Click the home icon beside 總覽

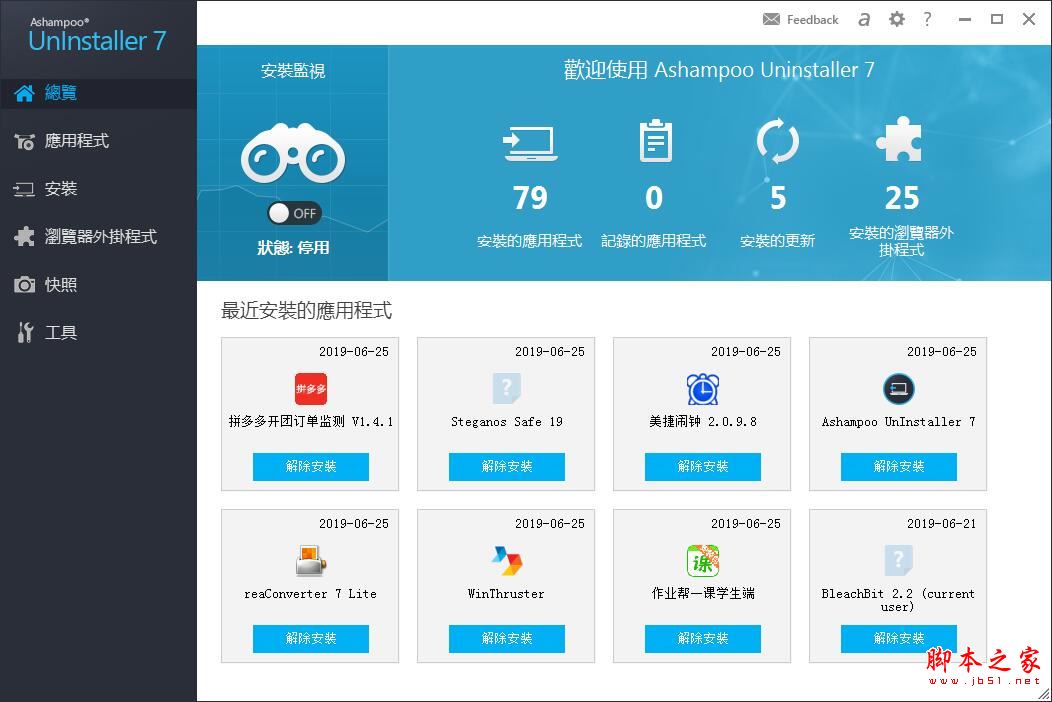(25, 93)
